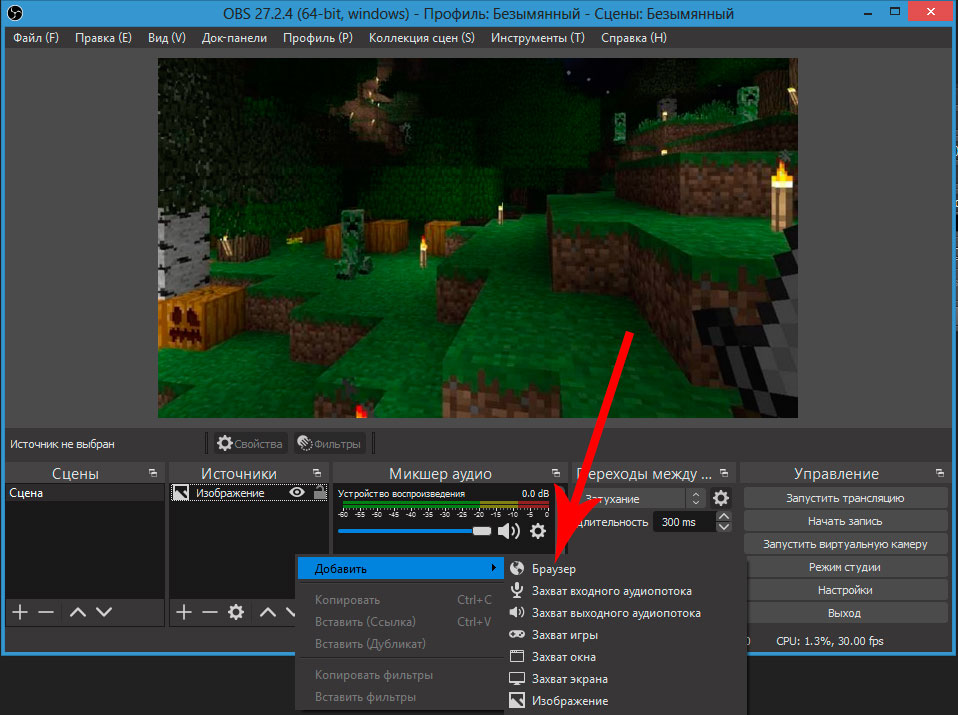Select the Сцена entry in scenes list

click(x=85, y=493)
